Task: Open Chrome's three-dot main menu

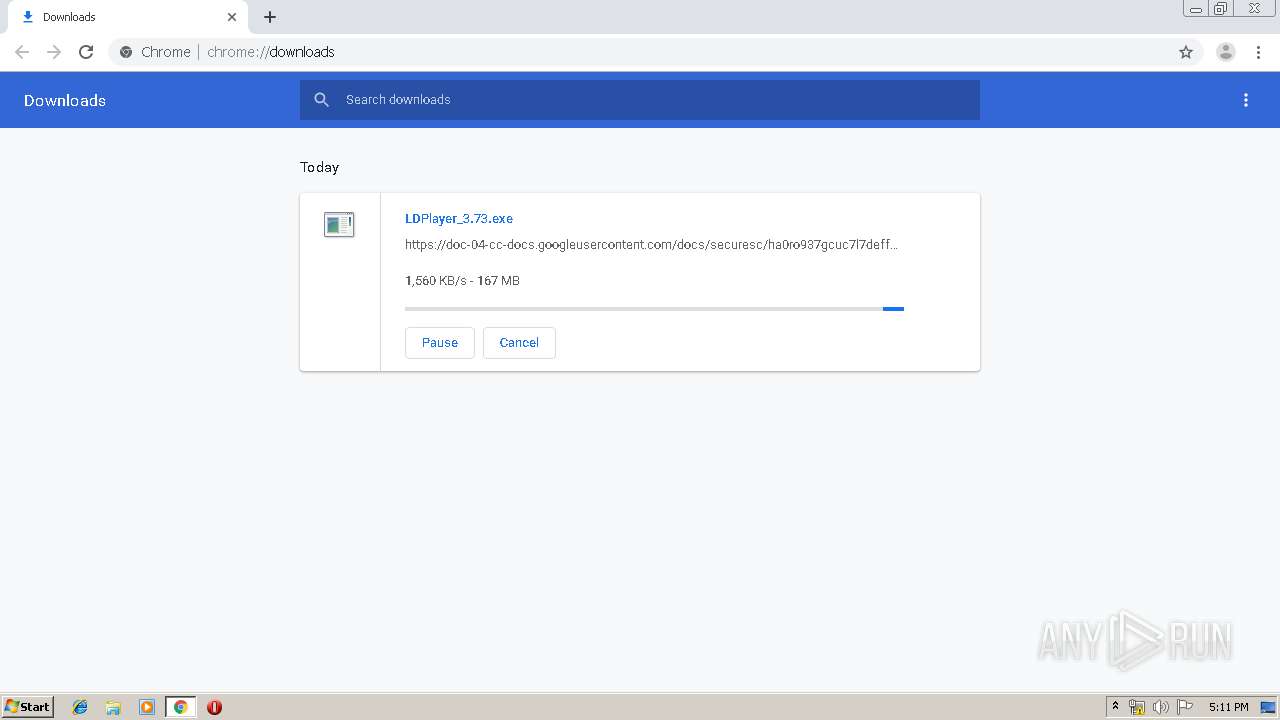Action: point(1258,52)
